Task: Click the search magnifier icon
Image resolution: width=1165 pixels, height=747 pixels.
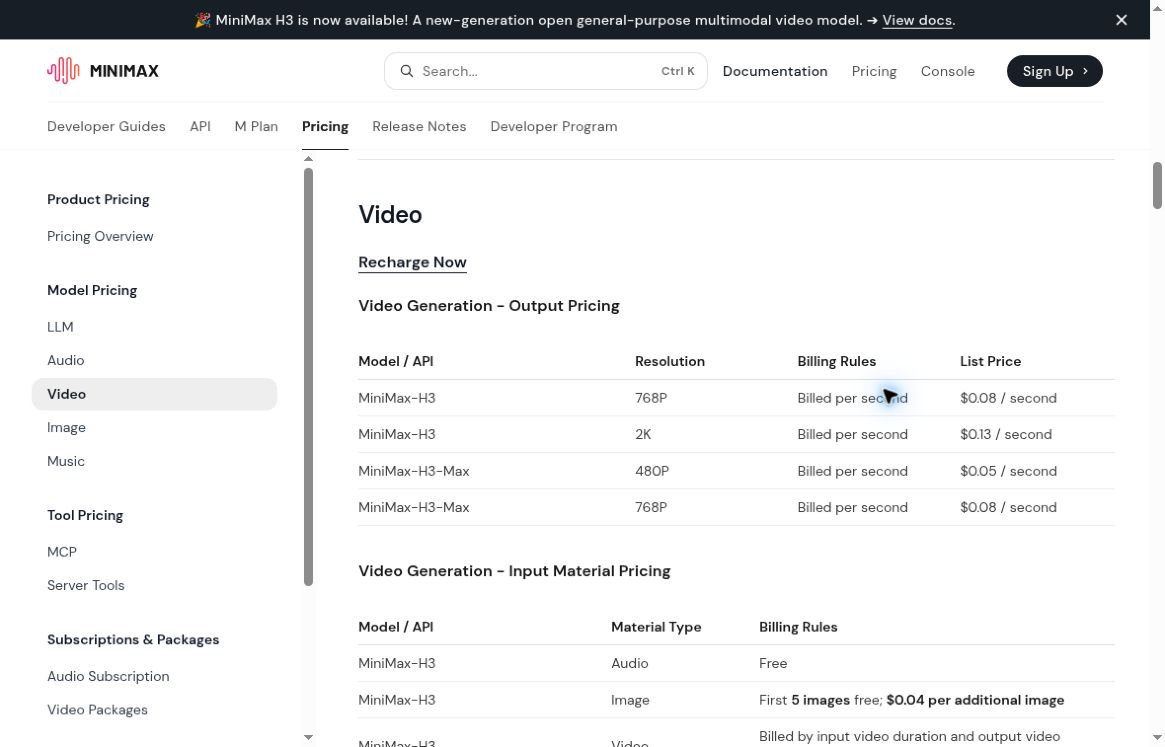Action: click(x=406, y=71)
